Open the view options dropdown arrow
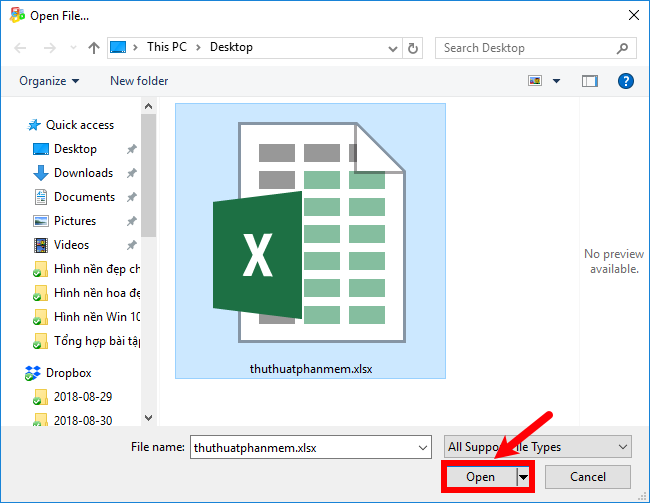650x503 pixels. point(556,81)
